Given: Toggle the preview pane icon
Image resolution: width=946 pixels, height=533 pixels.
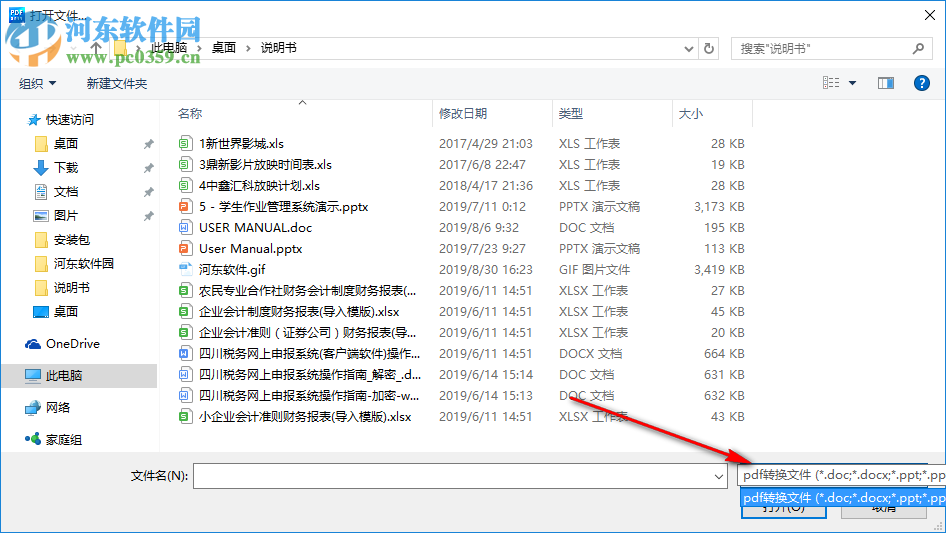Looking at the screenshot, I should click(886, 83).
